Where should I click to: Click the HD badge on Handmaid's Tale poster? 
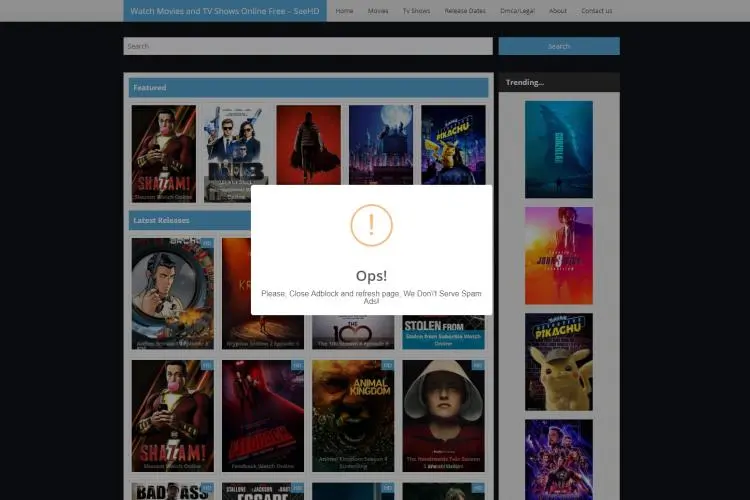(x=478, y=366)
